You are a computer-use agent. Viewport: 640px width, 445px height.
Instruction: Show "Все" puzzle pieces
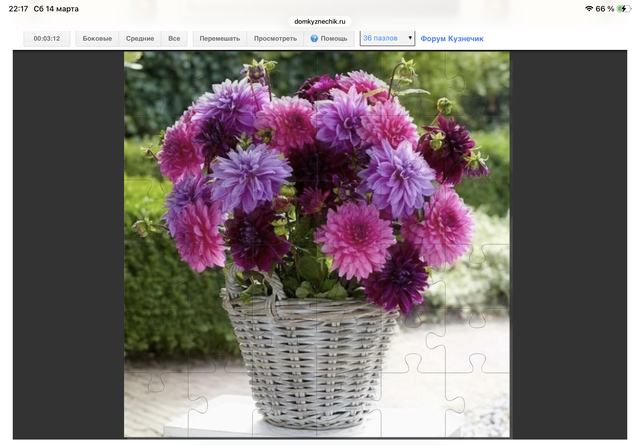coord(174,39)
